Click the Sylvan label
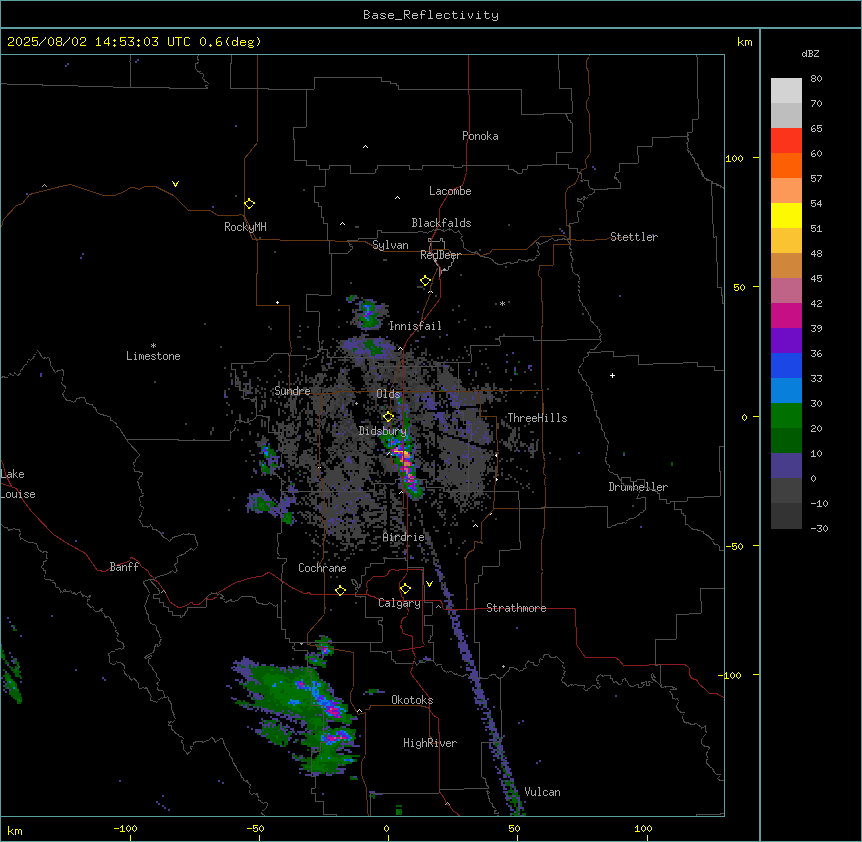The image size is (862, 842). pyautogui.click(x=390, y=245)
